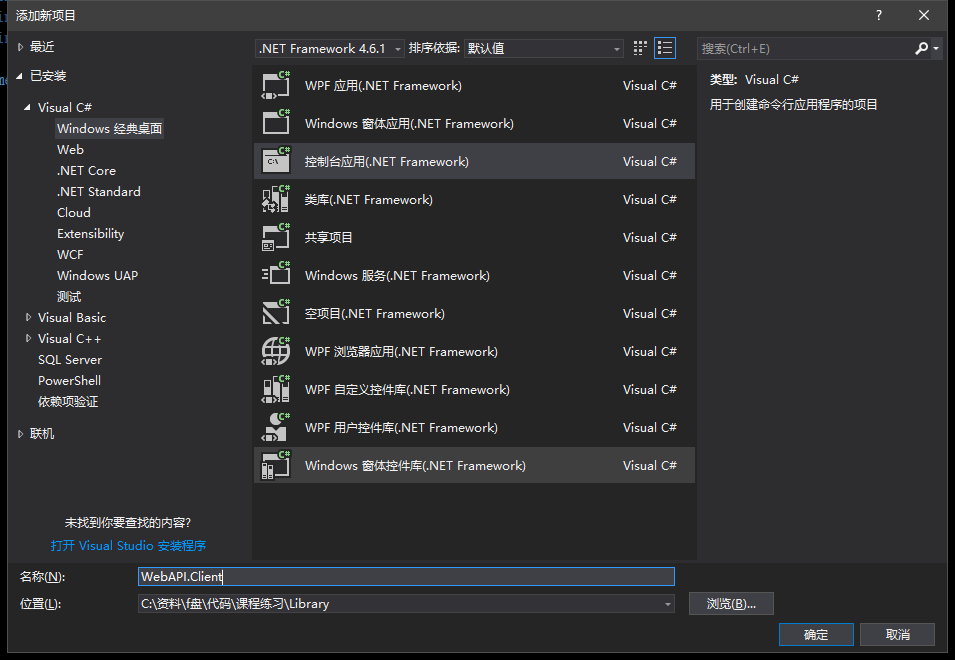Select the WPF 用户控件库(.NET Framework) template name

coord(401,428)
